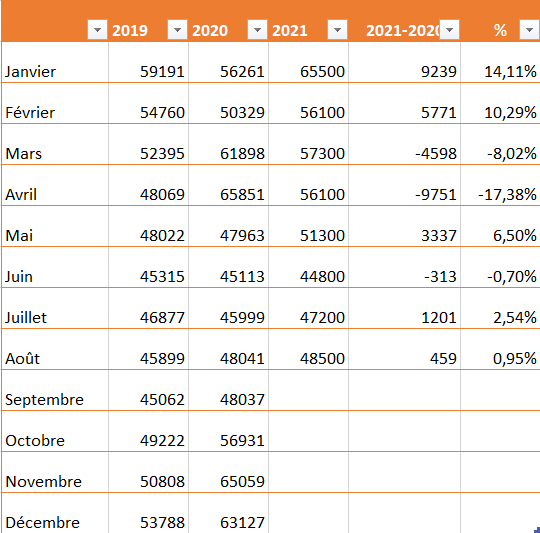Click the Novembre 2019 cell showing 50808
Screen dimensions: 540x533
tap(148, 472)
